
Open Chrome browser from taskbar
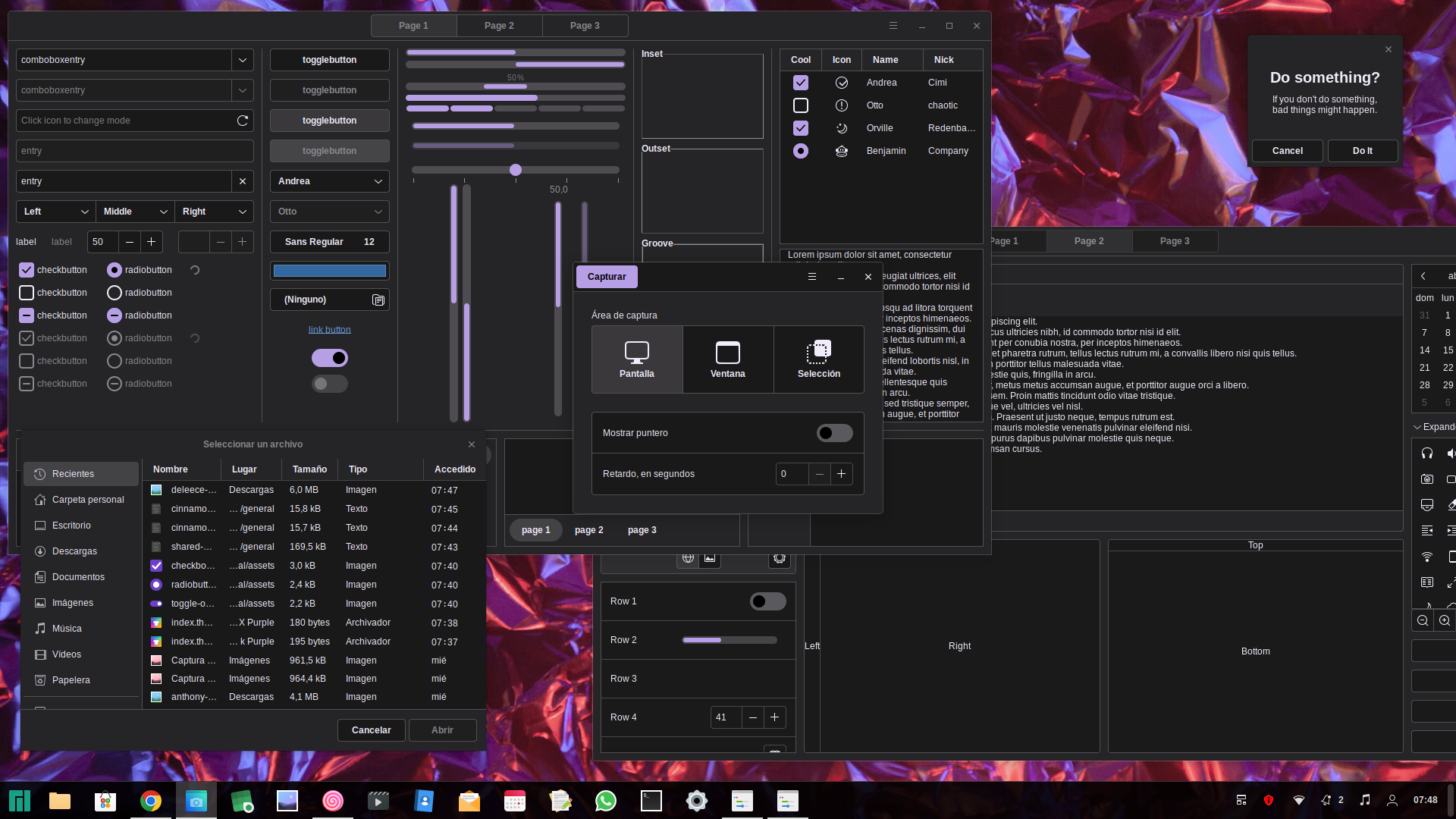click(x=151, y=801)
